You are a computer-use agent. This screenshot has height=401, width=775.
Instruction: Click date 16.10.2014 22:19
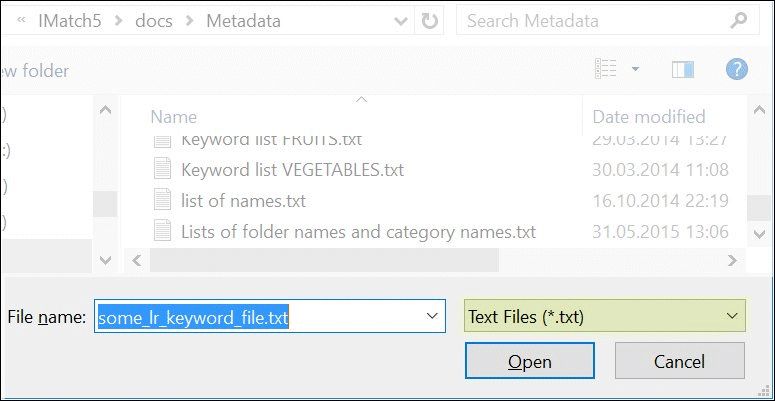660,201
